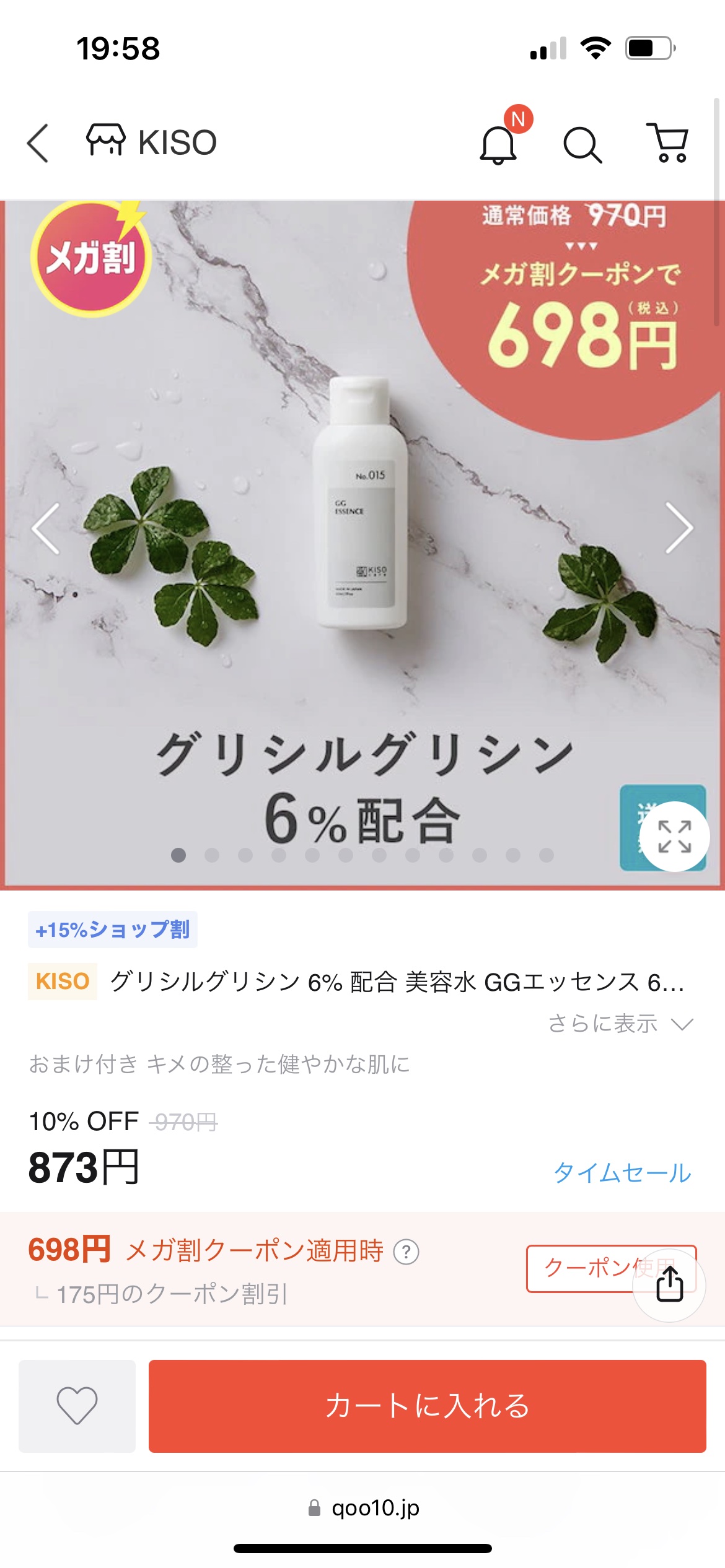This screenshot has height=1568, width=725.
Task: Open タイムセール link
Action: coord(622,1172)
